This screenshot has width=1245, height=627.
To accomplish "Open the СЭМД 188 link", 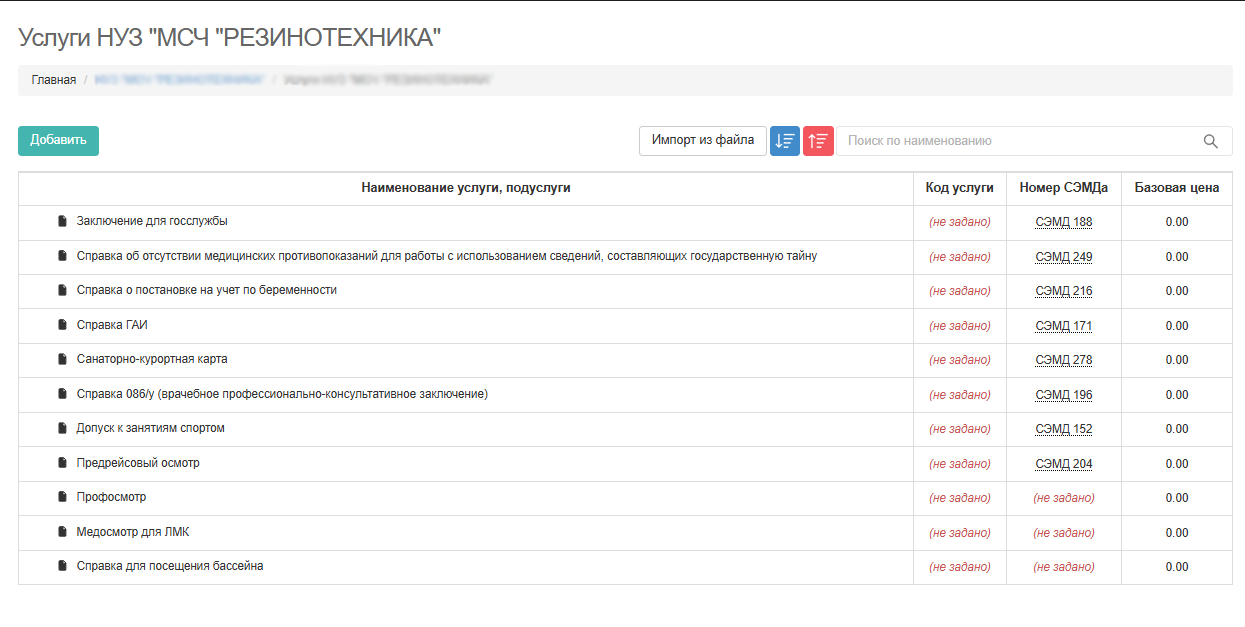I will click(x=1062, y=222).
